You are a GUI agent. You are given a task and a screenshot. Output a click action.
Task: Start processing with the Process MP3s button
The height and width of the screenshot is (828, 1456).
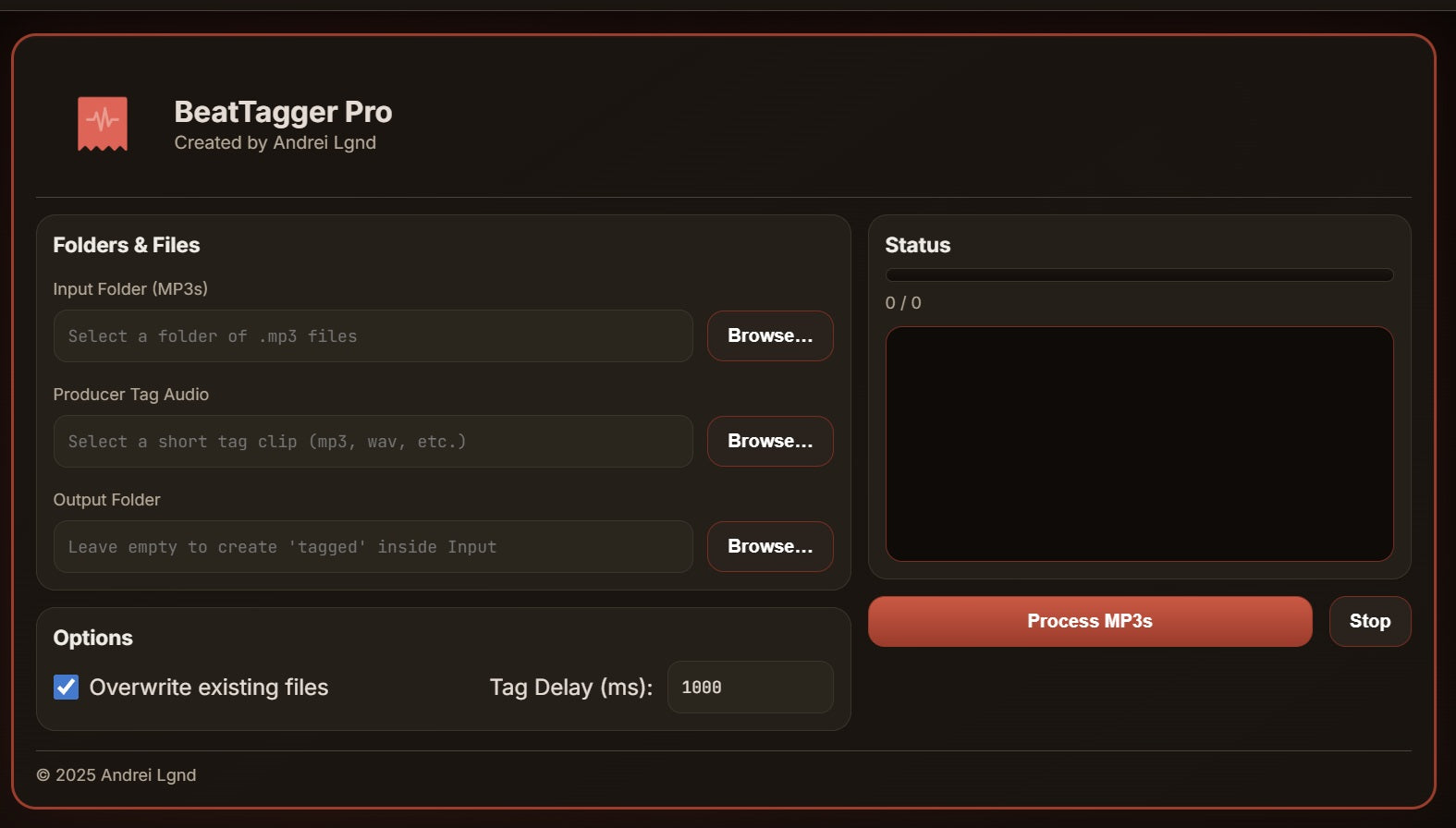tap(1089, 621)
